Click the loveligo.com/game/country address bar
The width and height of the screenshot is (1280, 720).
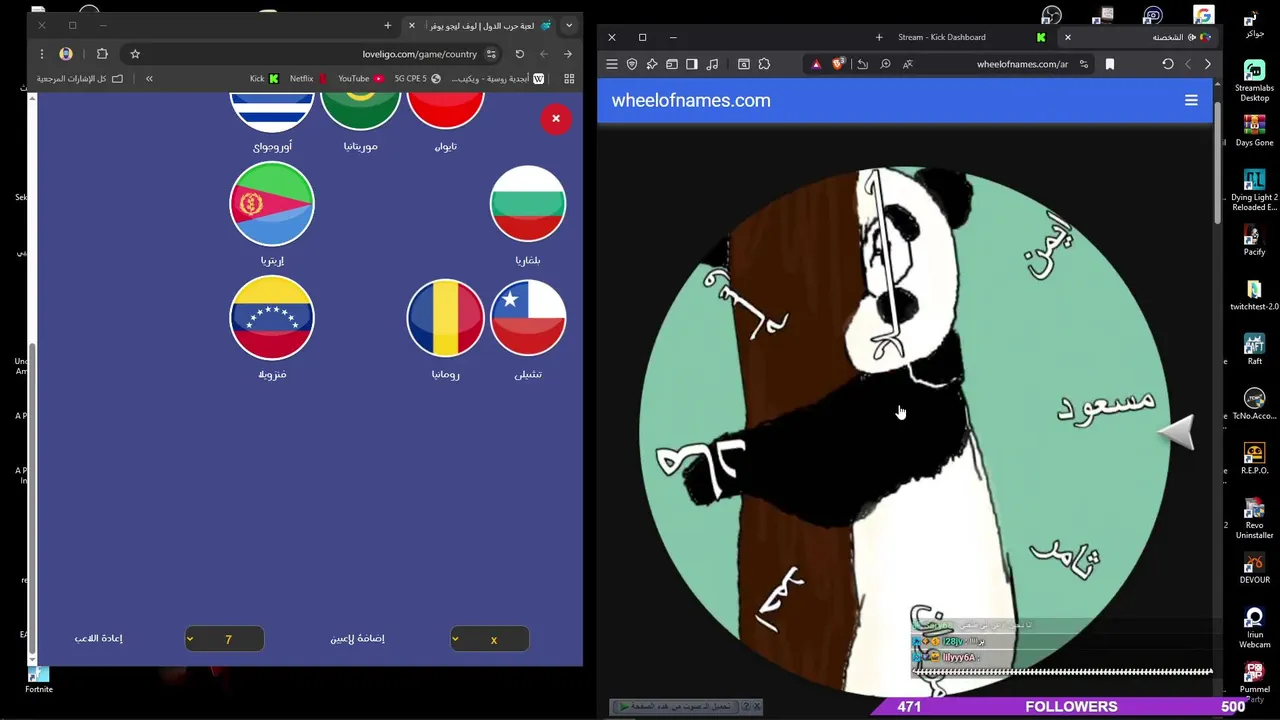pyautogui.click(x=312, y=54)
